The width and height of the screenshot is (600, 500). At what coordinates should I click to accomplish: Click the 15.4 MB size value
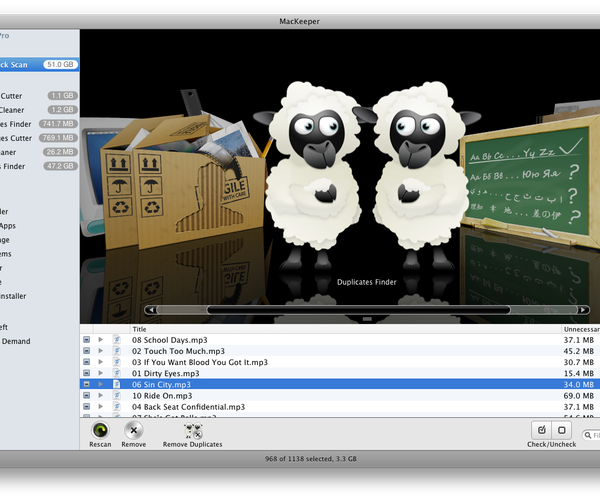point(579,373)
